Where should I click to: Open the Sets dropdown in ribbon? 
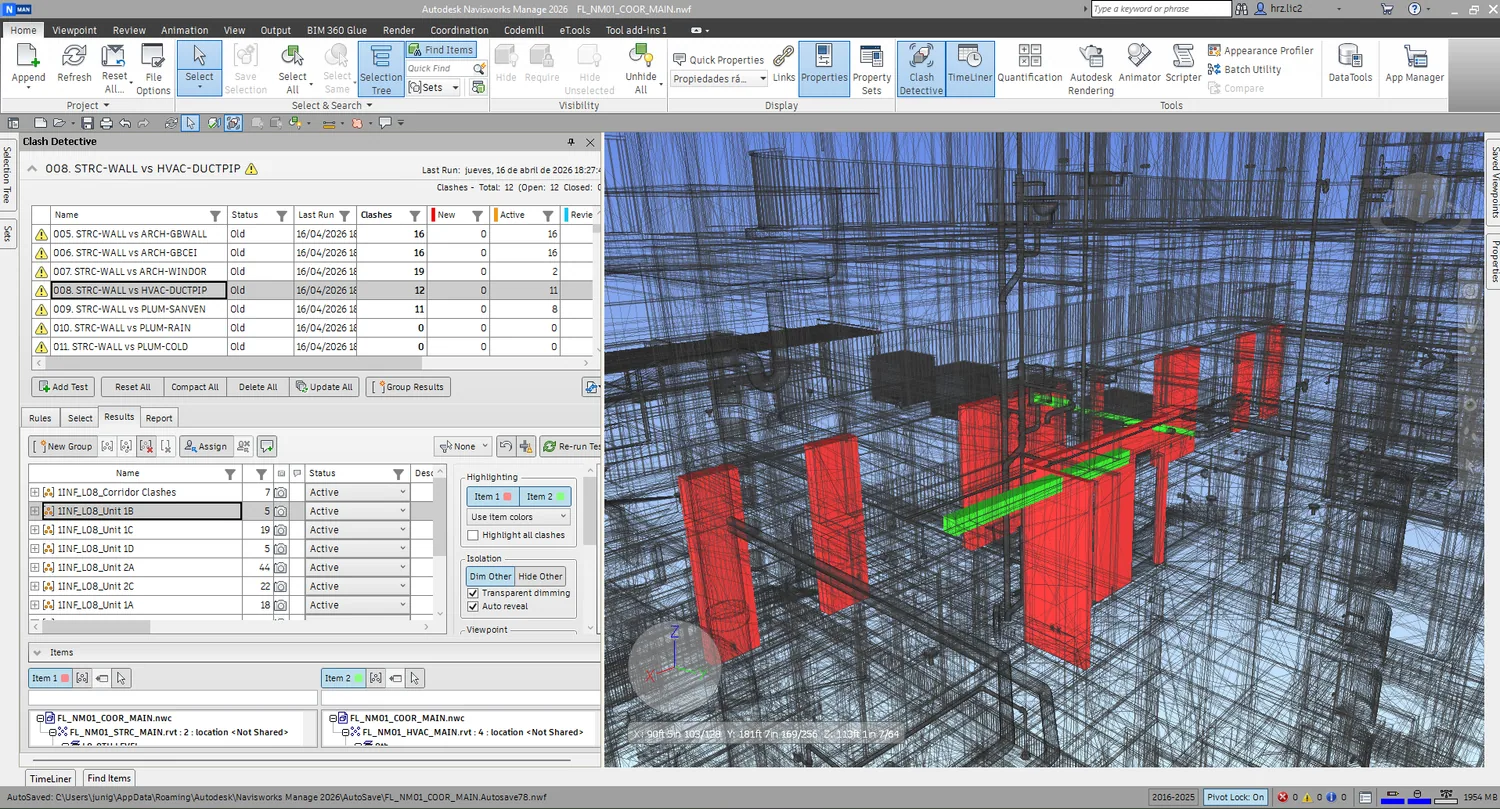(x=433, y=87)
